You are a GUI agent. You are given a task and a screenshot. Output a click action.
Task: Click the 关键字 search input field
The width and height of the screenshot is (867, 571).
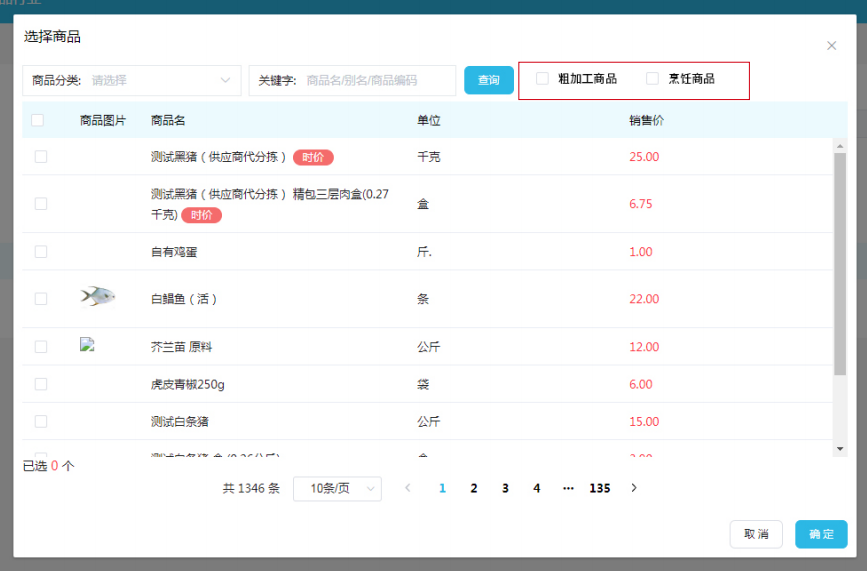tap(352, 81)
